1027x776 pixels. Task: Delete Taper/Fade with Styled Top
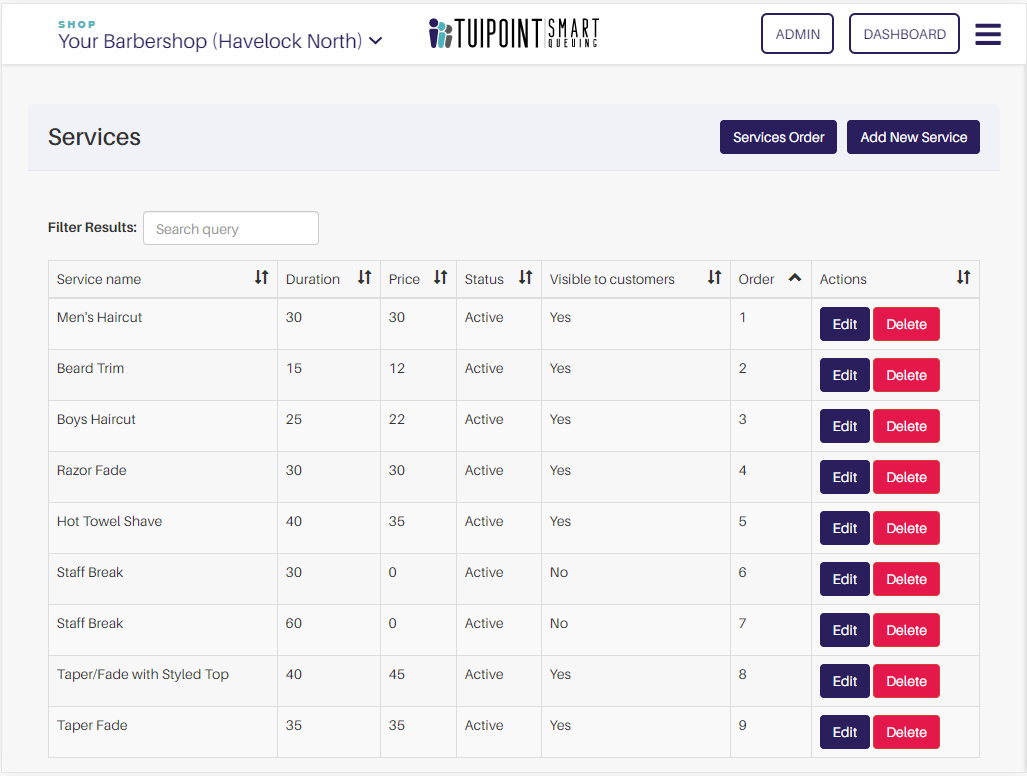tap(906, 682)
